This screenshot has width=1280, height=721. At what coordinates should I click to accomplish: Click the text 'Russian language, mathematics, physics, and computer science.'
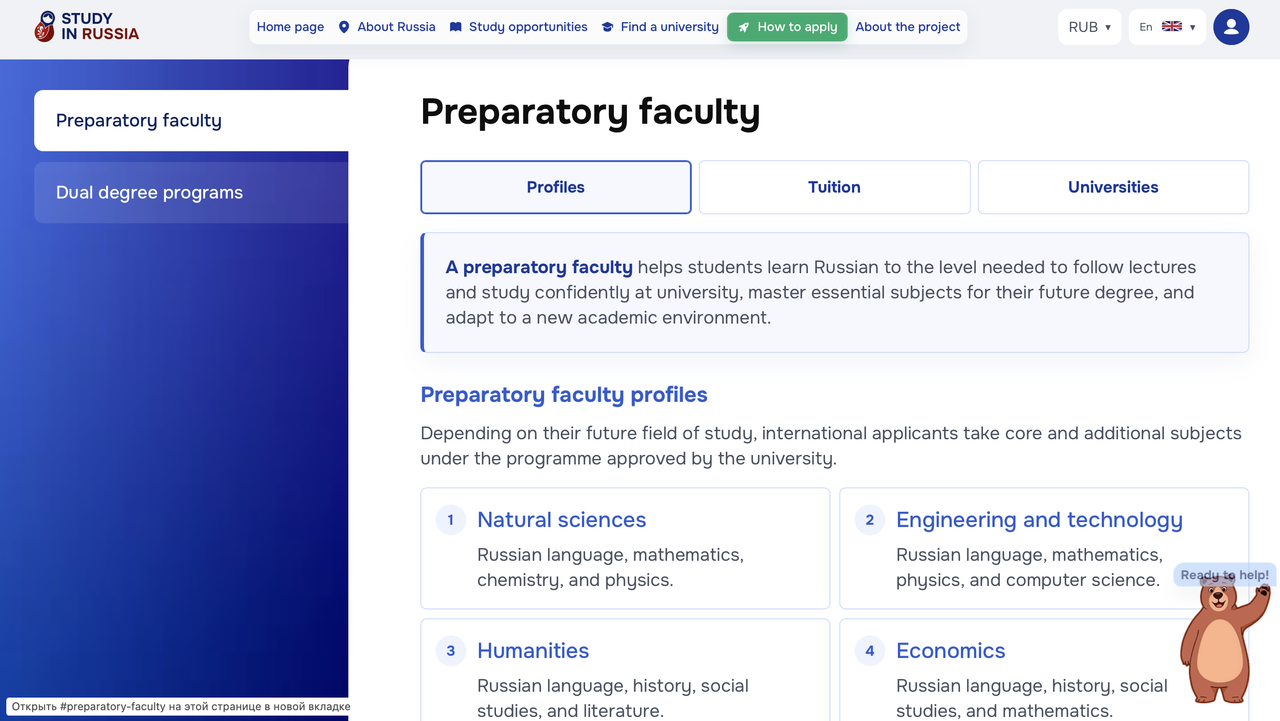(x=1029, y=568)
